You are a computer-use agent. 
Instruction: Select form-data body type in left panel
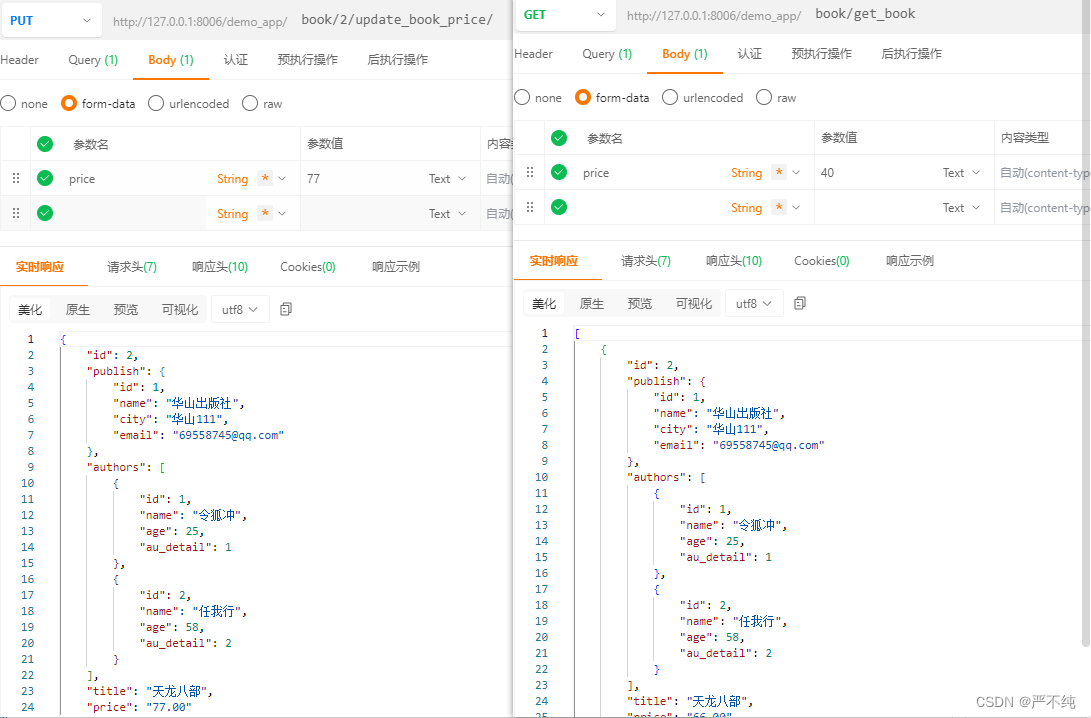[x=69, y=104]
